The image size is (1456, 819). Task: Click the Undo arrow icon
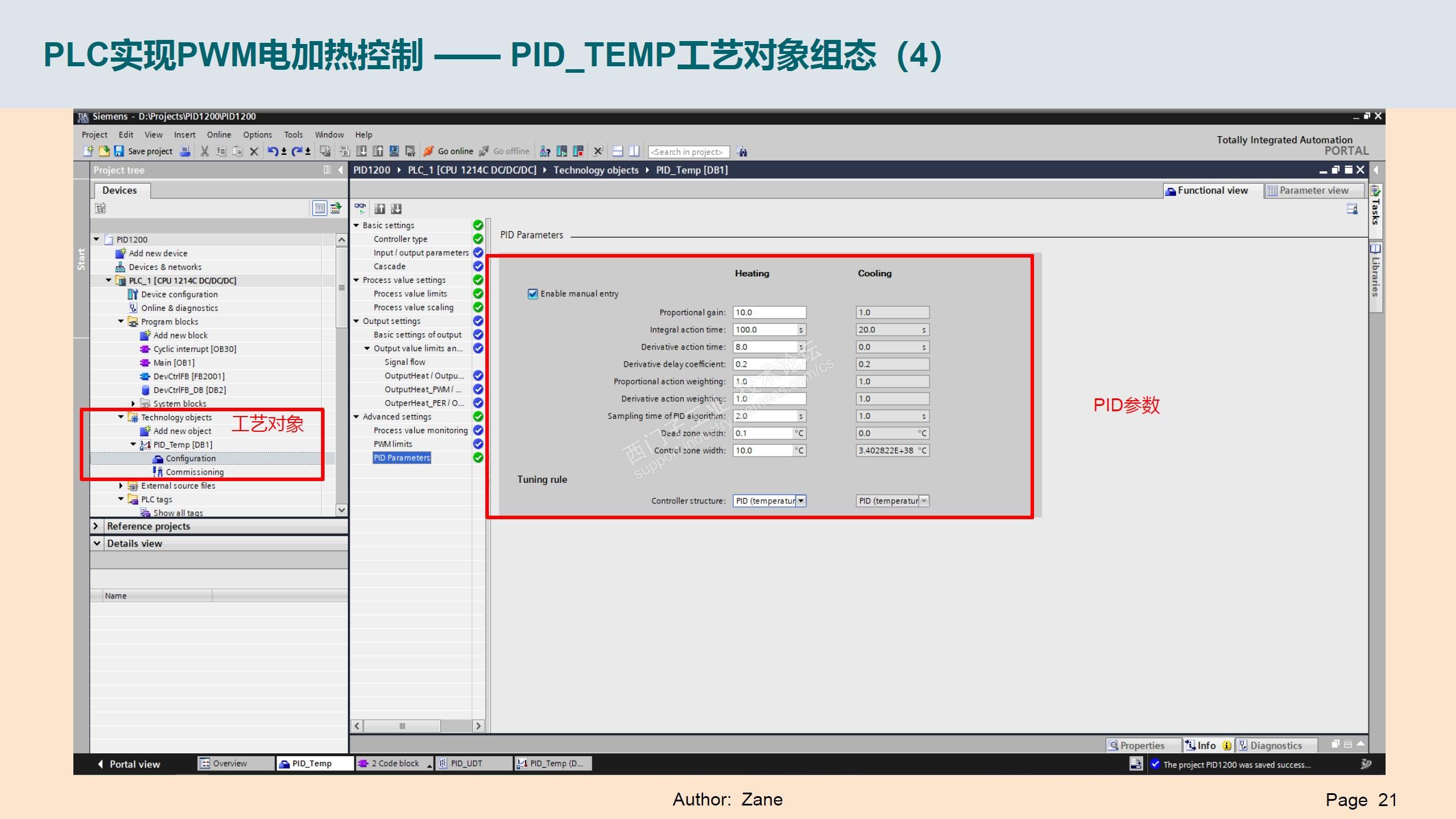point(273,151)
